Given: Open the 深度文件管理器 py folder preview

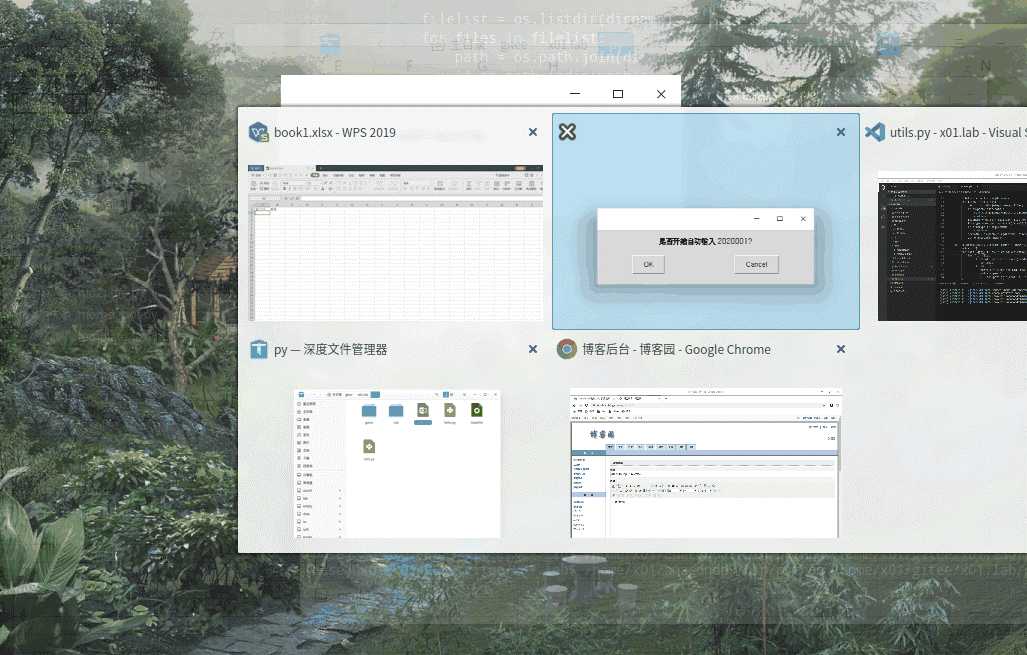Looking at the screenshot, I should (397, 464).
